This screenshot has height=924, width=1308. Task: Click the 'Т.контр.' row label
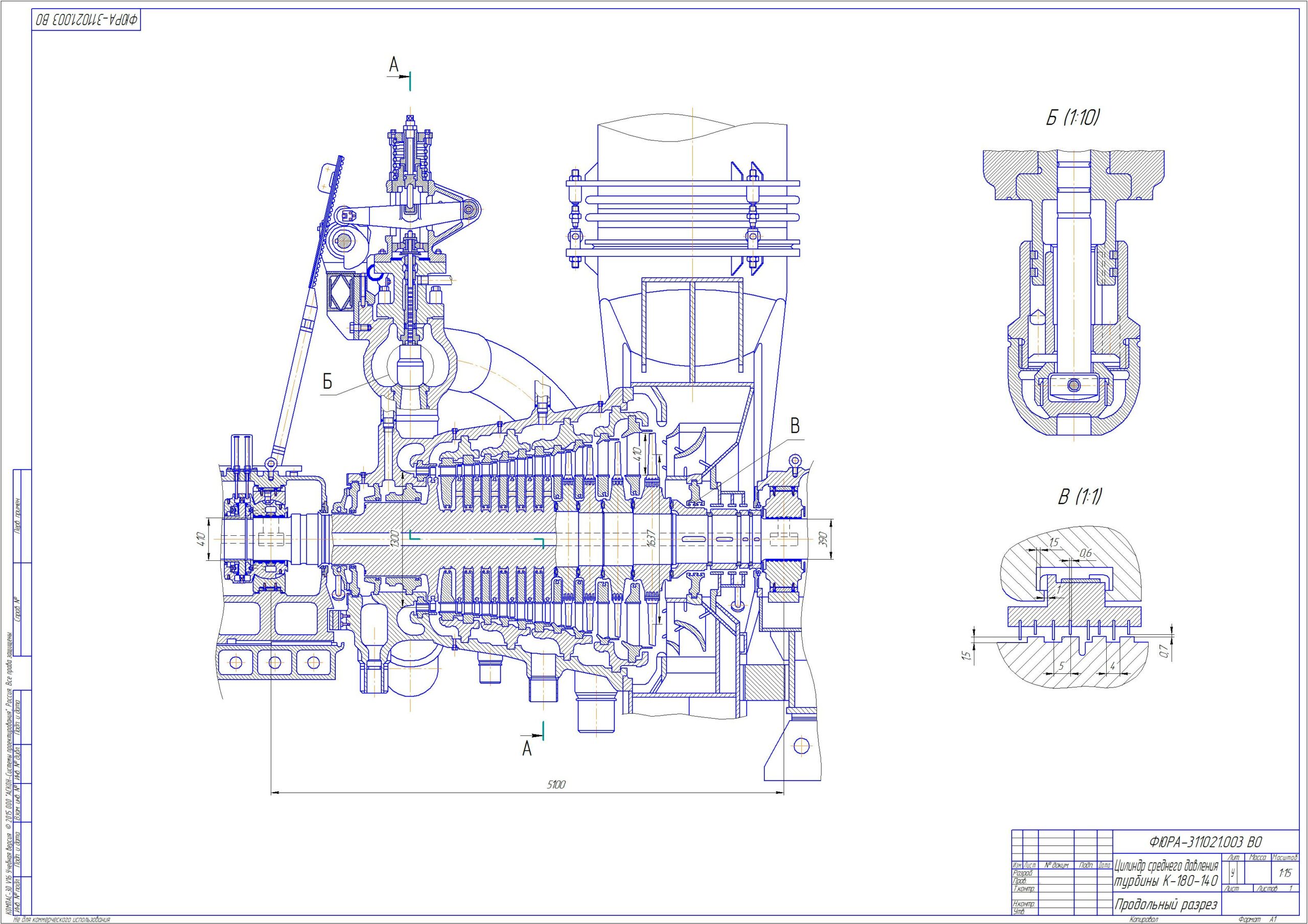[1024, 889]
